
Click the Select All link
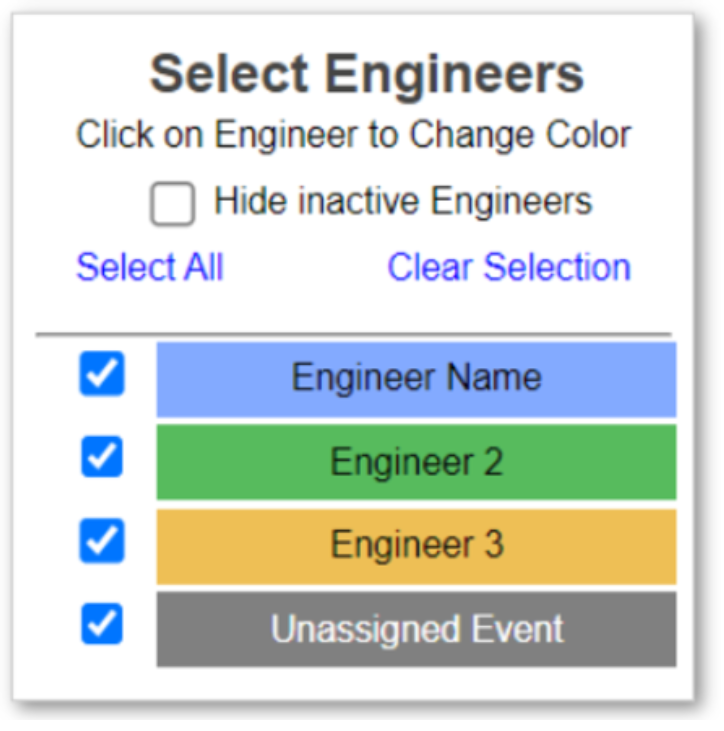coord(150,268)
